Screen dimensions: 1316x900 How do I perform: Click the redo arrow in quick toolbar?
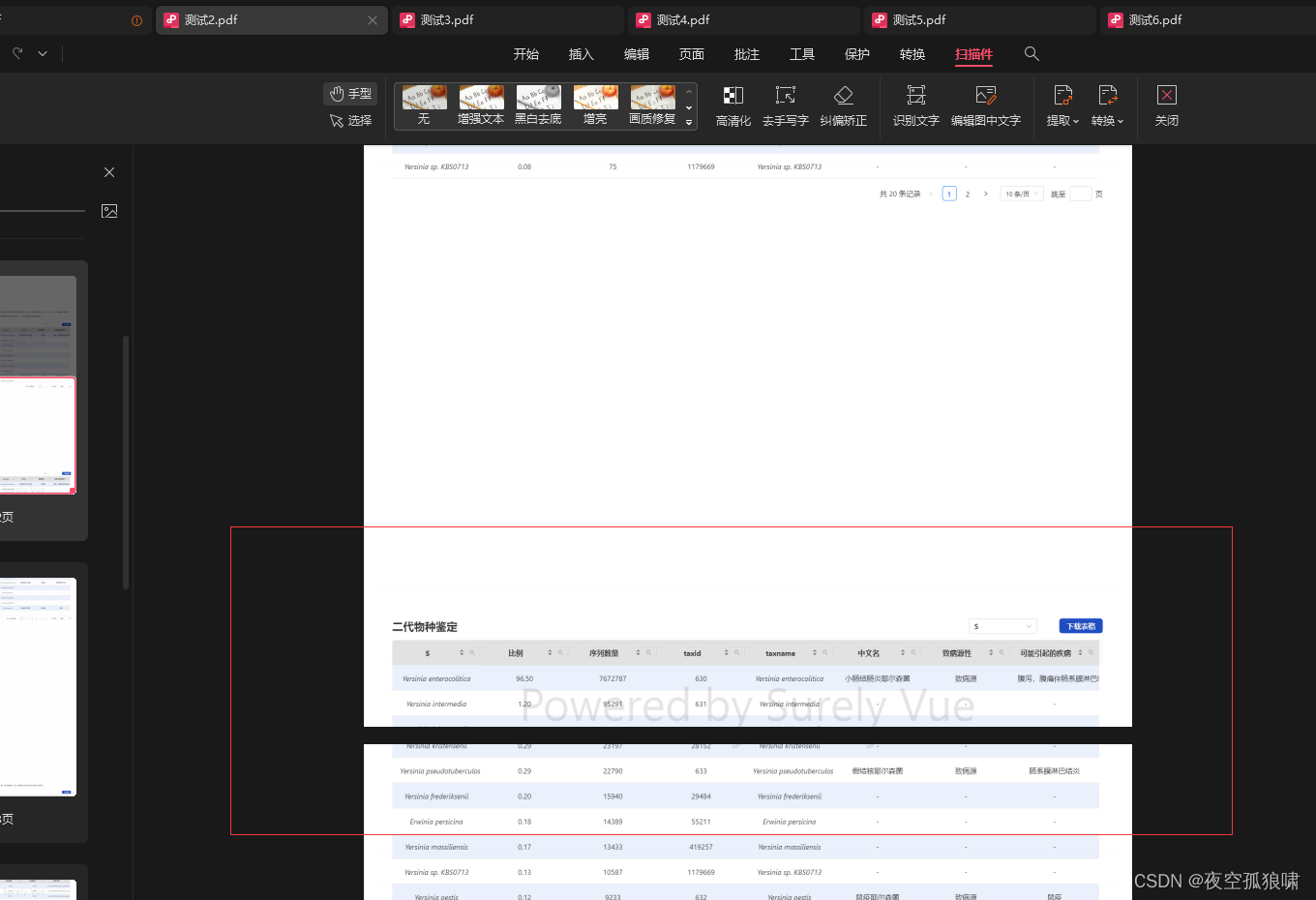tap(17, 53)
